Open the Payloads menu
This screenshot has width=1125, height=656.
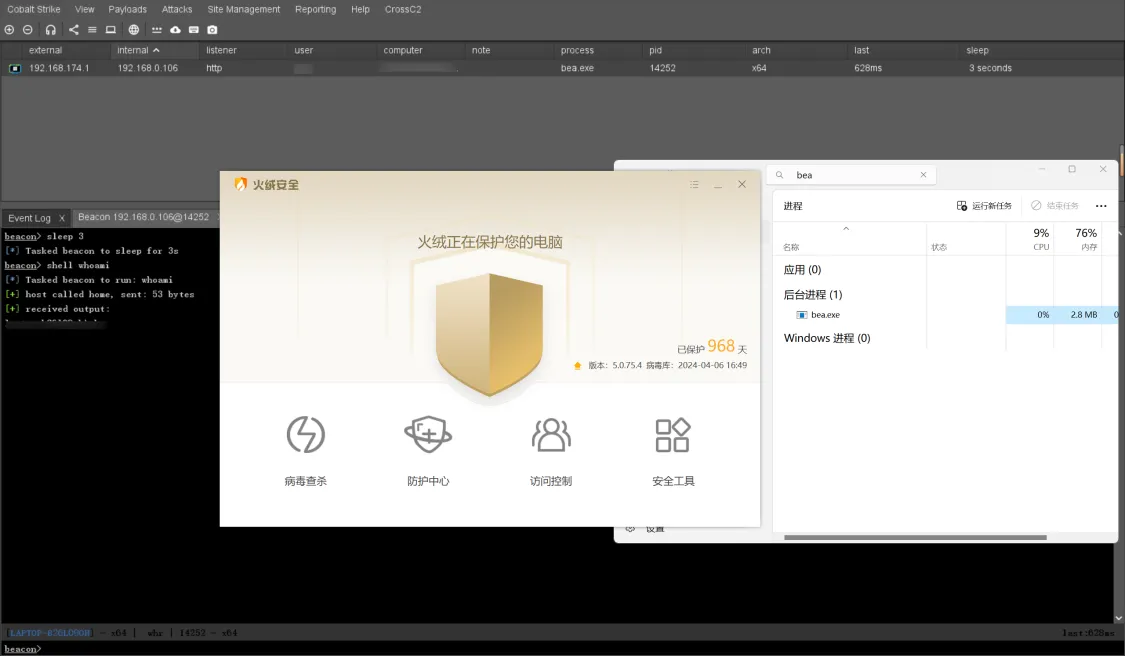coord(128,9)
